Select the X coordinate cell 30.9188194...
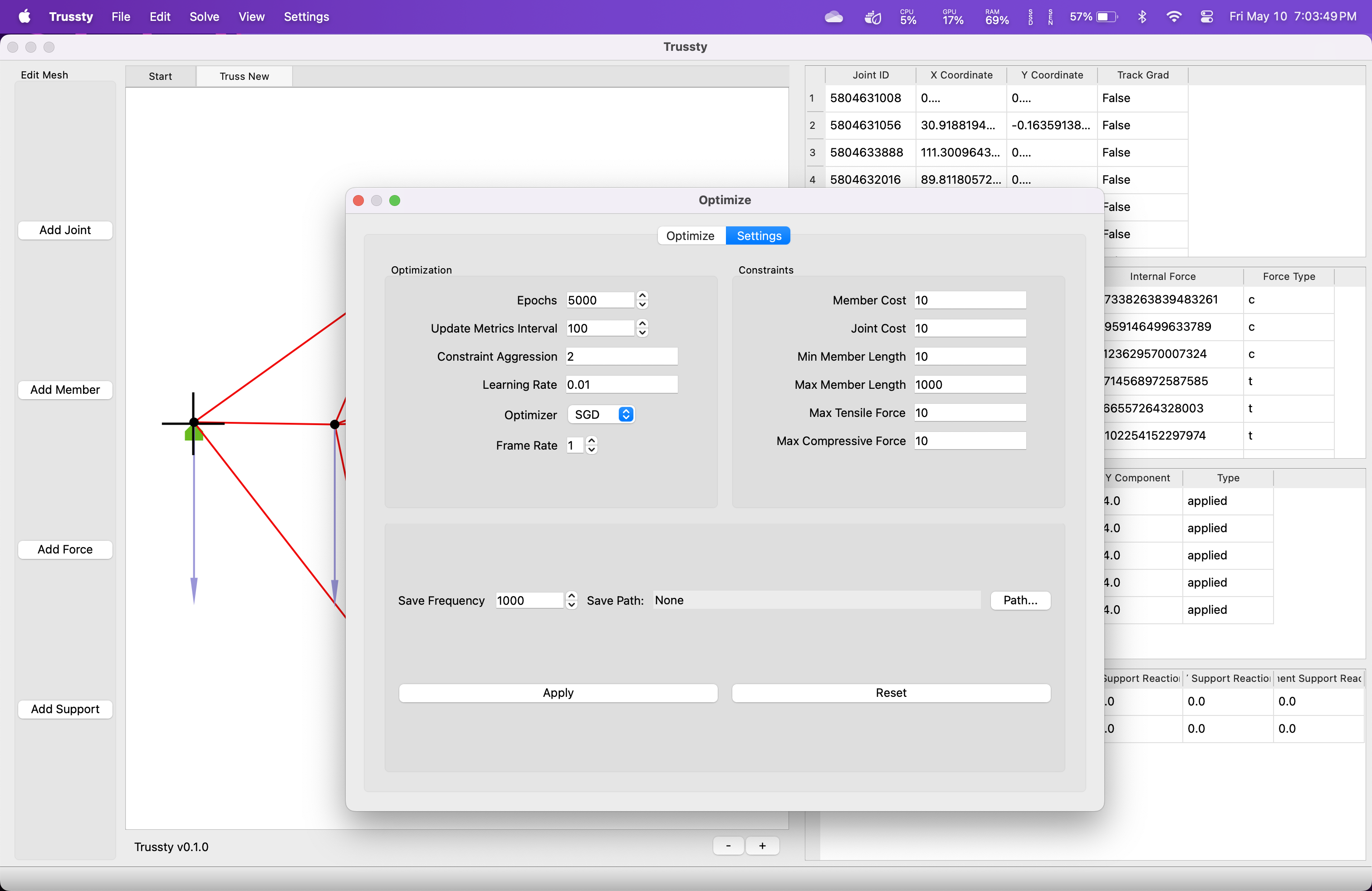The image size is (1372, 891). 961,125
